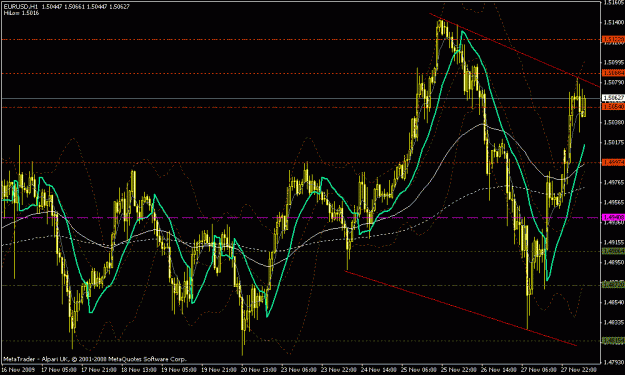
Task: Click the orange 1.50540 level price tag
Action: (x=613, y=107)
